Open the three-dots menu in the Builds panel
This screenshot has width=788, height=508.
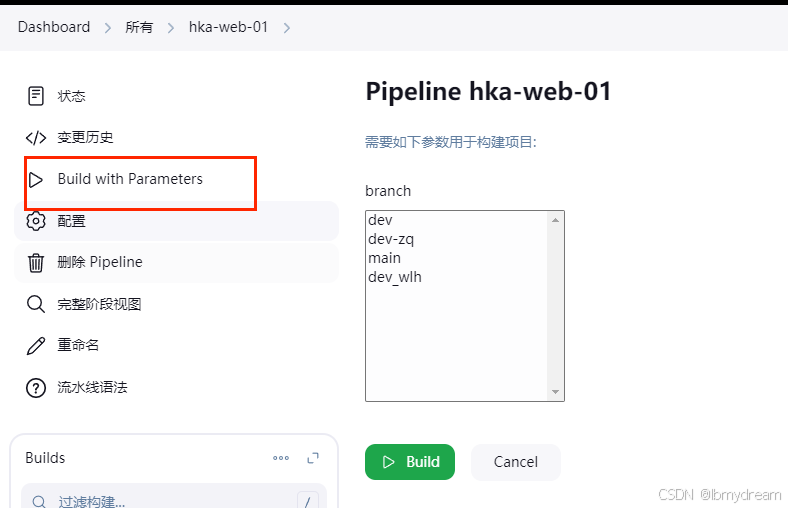point(281,458)
